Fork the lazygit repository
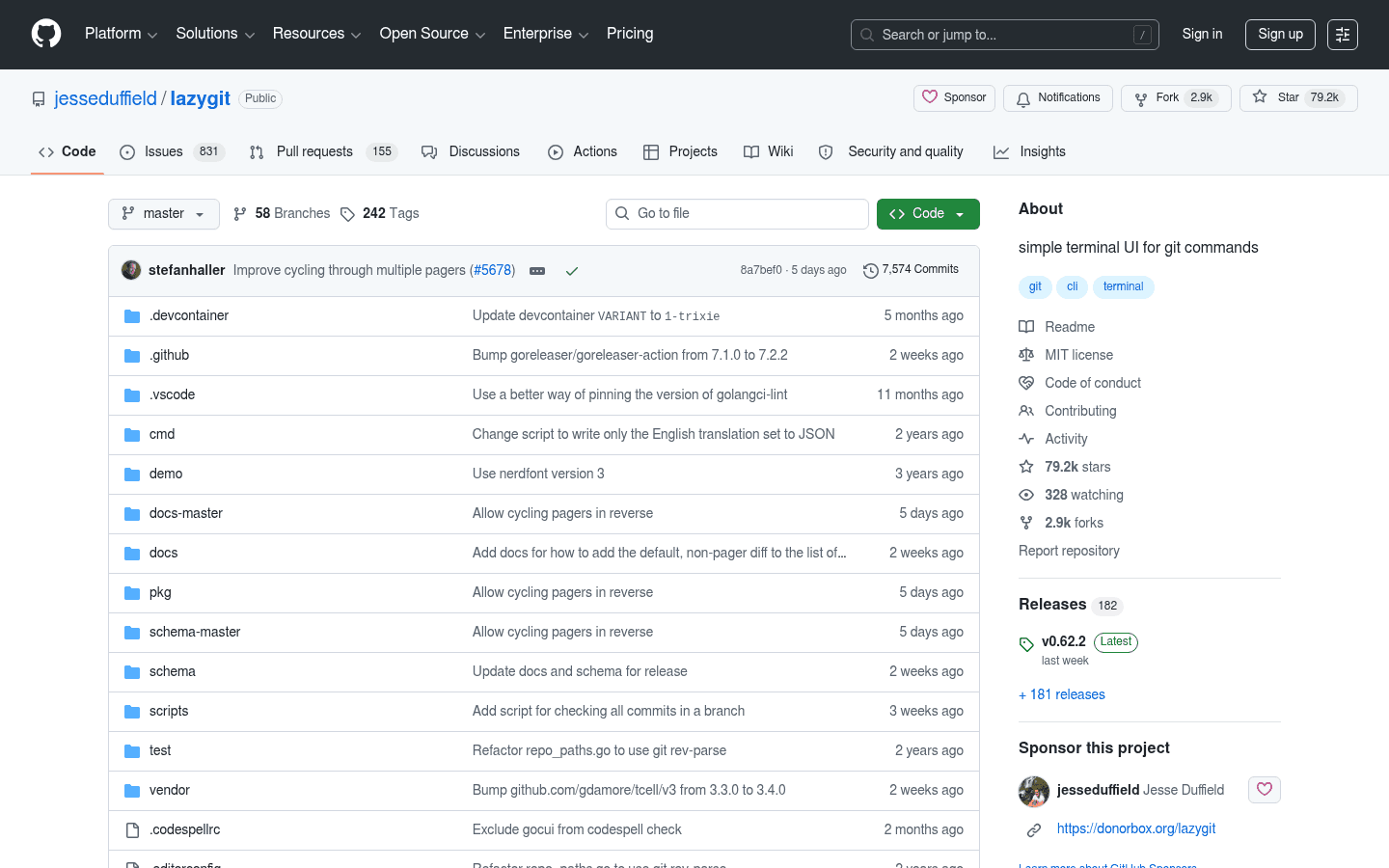 coord(1176,98)
